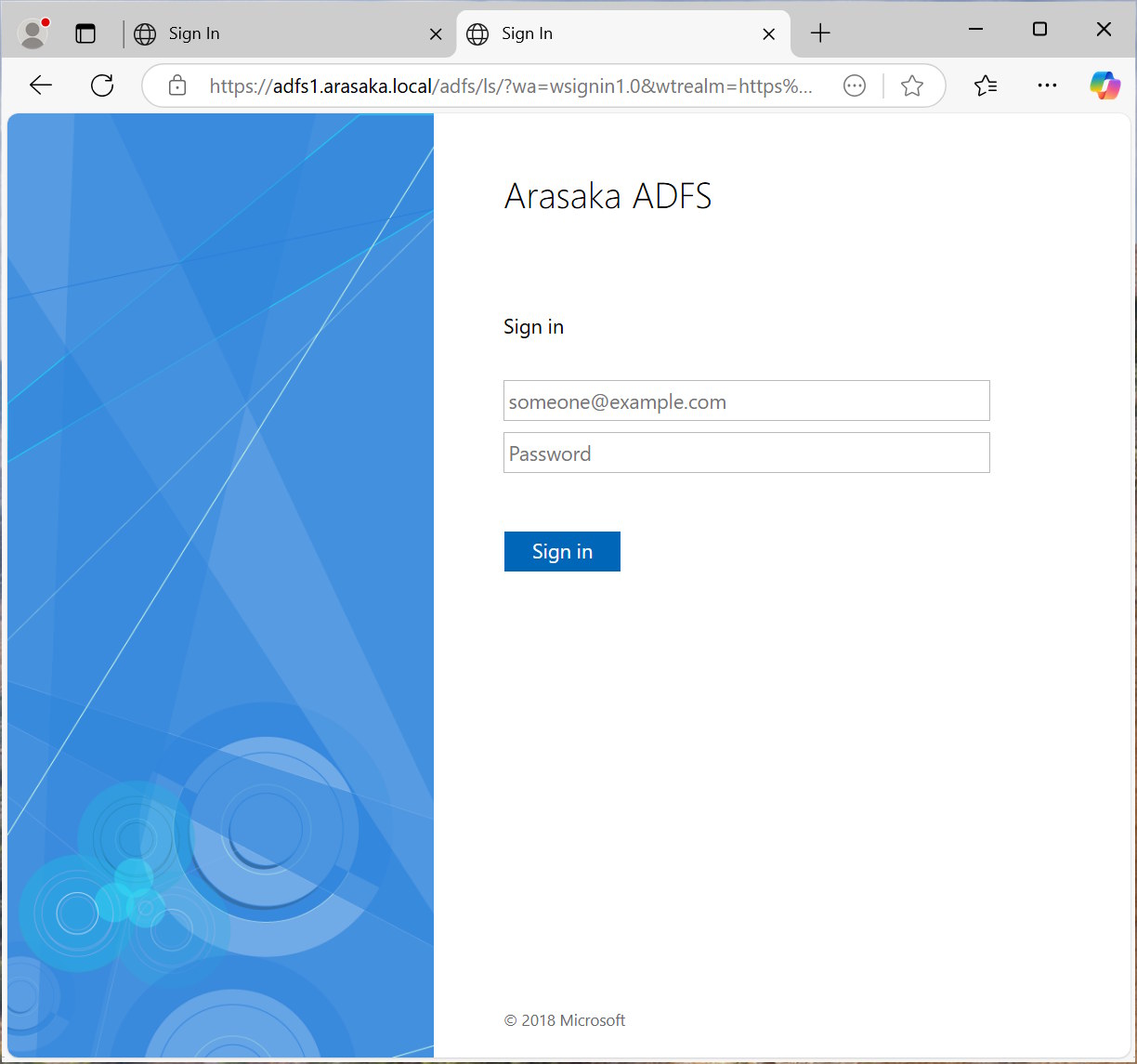This screenshot has width=1137, height=1064.
Task: Add this page to favorites with star
Action: point(911,86)
